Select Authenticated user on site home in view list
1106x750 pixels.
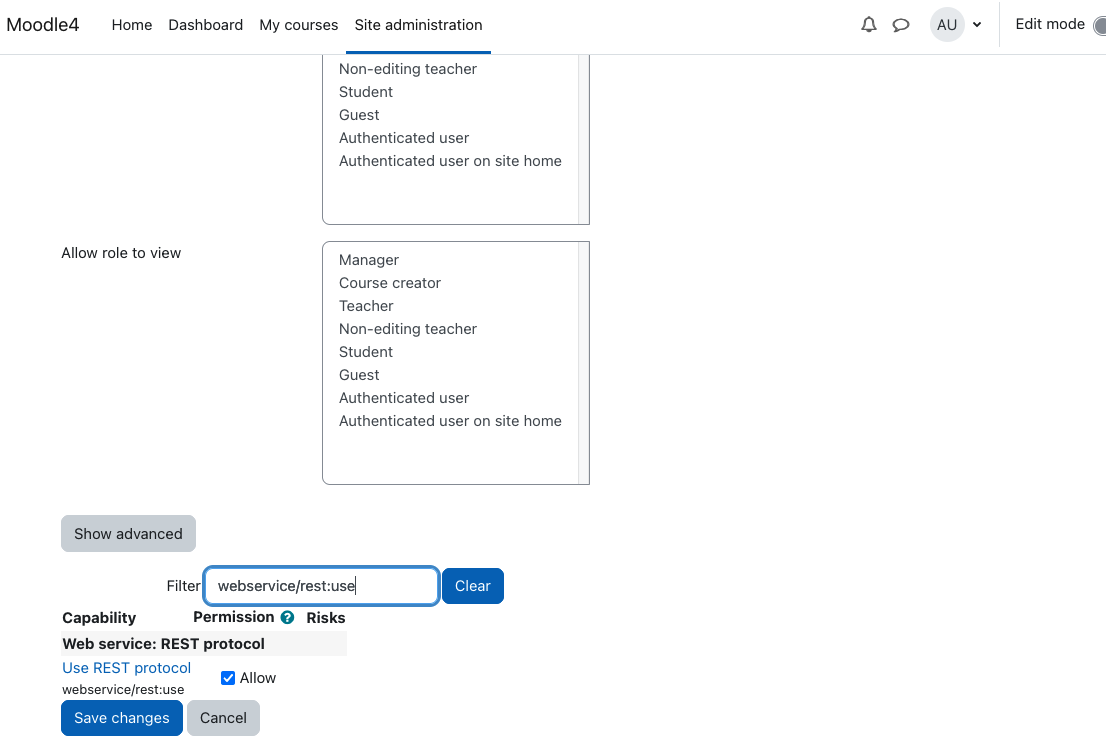(451, 421)
